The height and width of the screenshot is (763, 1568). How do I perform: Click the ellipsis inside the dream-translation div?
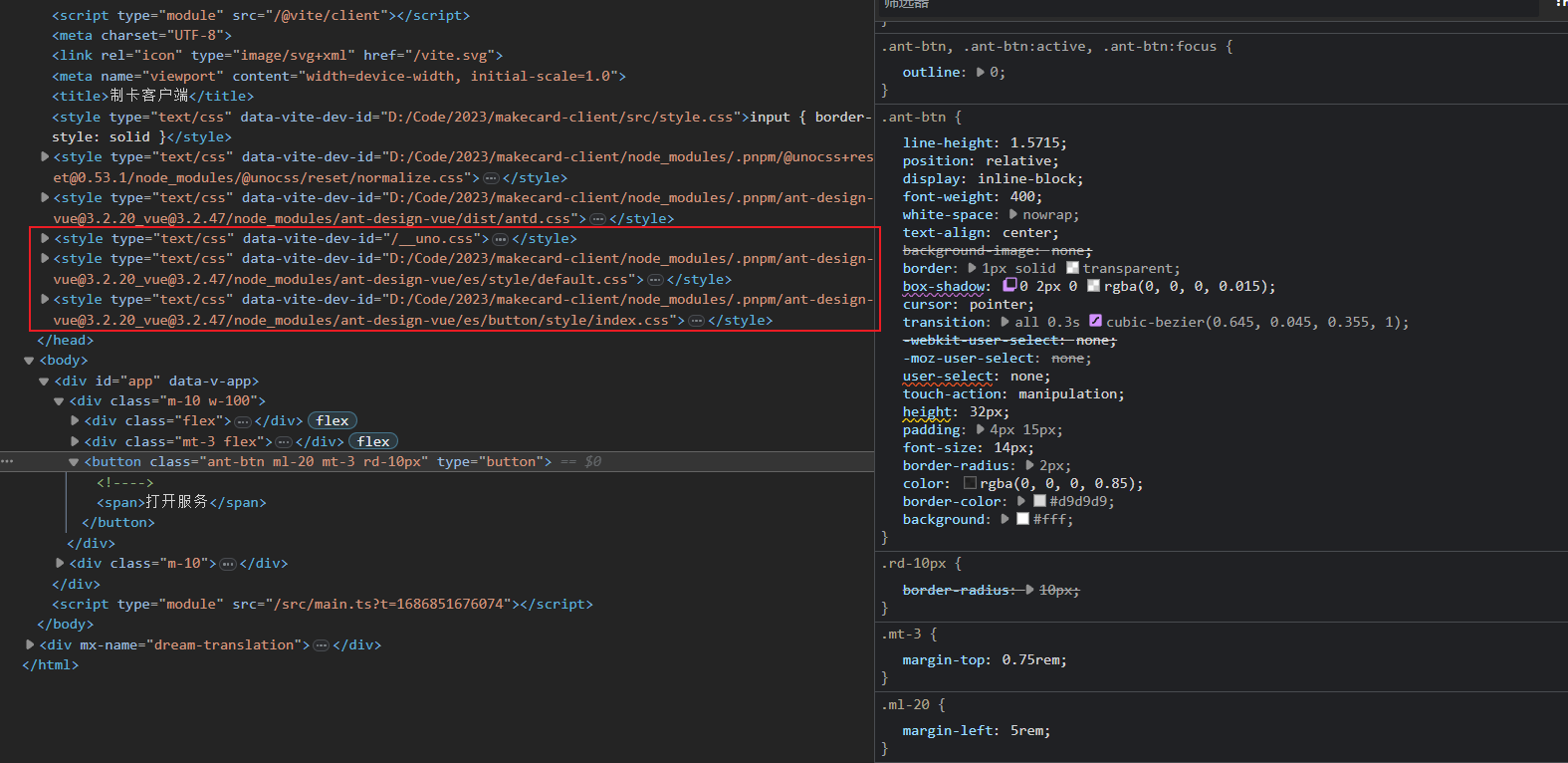point(322,645)
